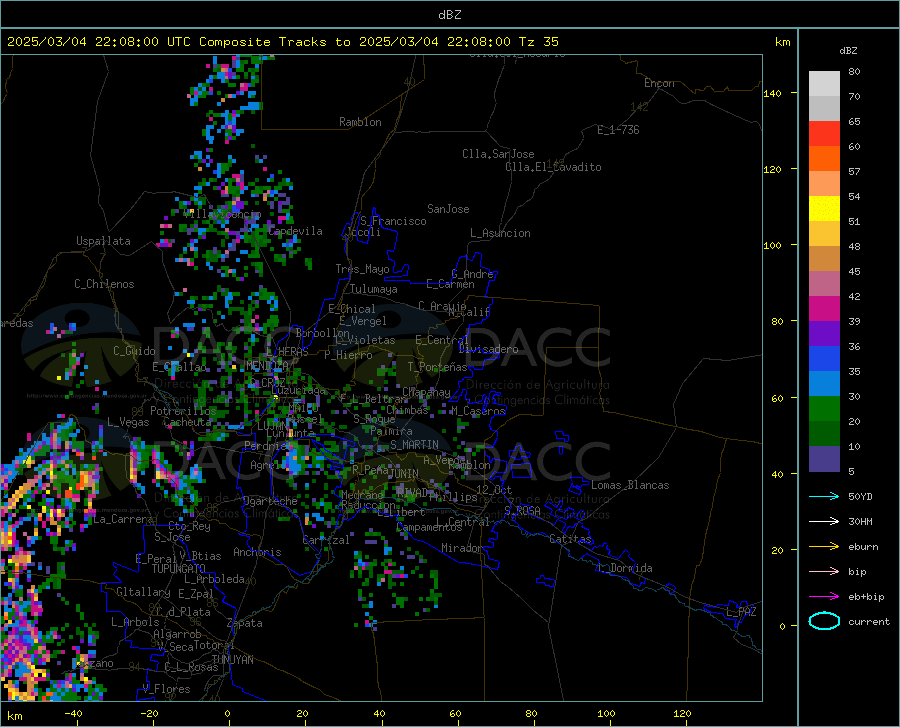Pick the magenta 39-42 dBZ color swatch
900x727 pixels.
click(824, 309)
